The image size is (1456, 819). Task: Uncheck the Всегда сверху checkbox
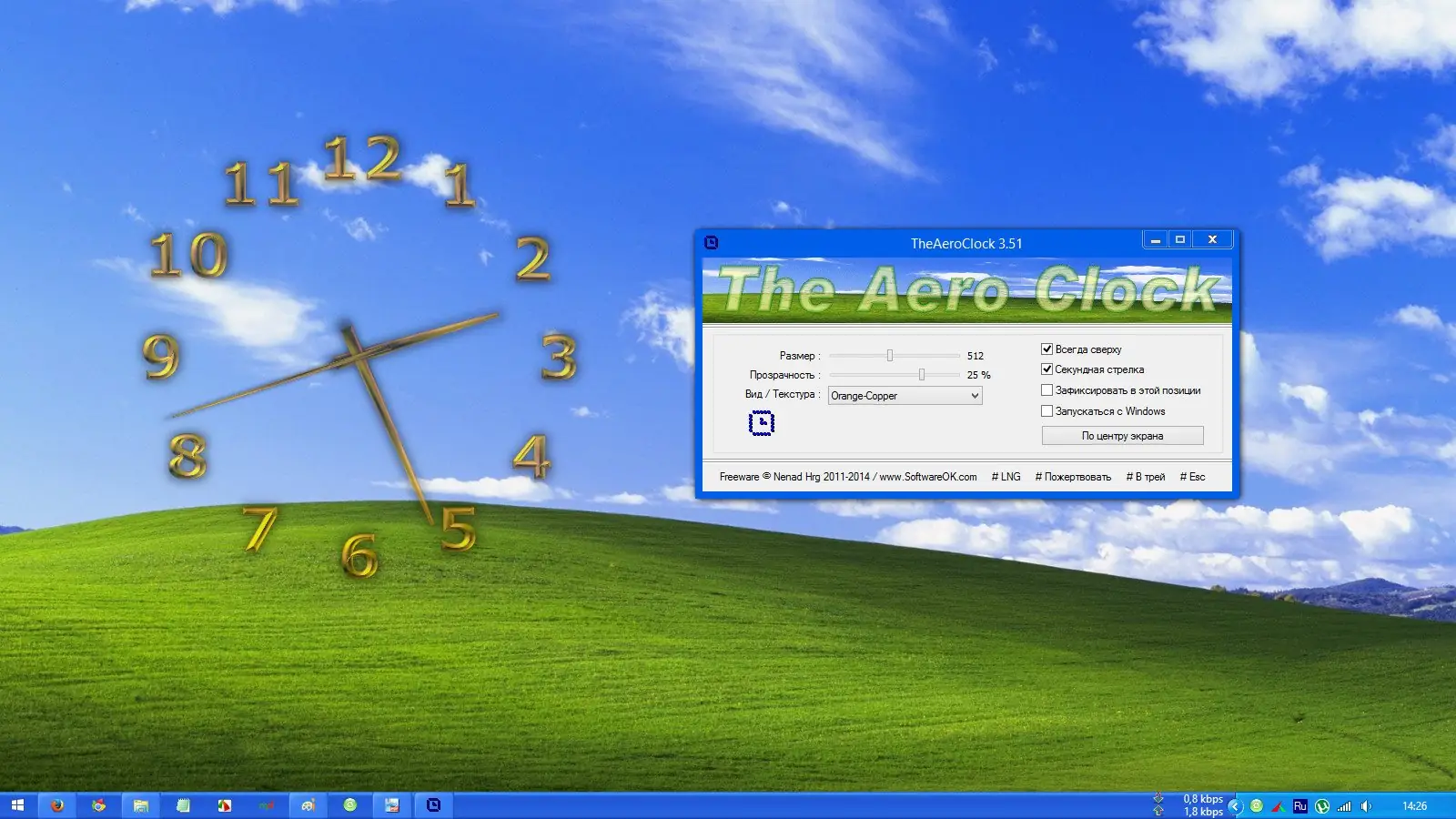(x=1047, y=349)
